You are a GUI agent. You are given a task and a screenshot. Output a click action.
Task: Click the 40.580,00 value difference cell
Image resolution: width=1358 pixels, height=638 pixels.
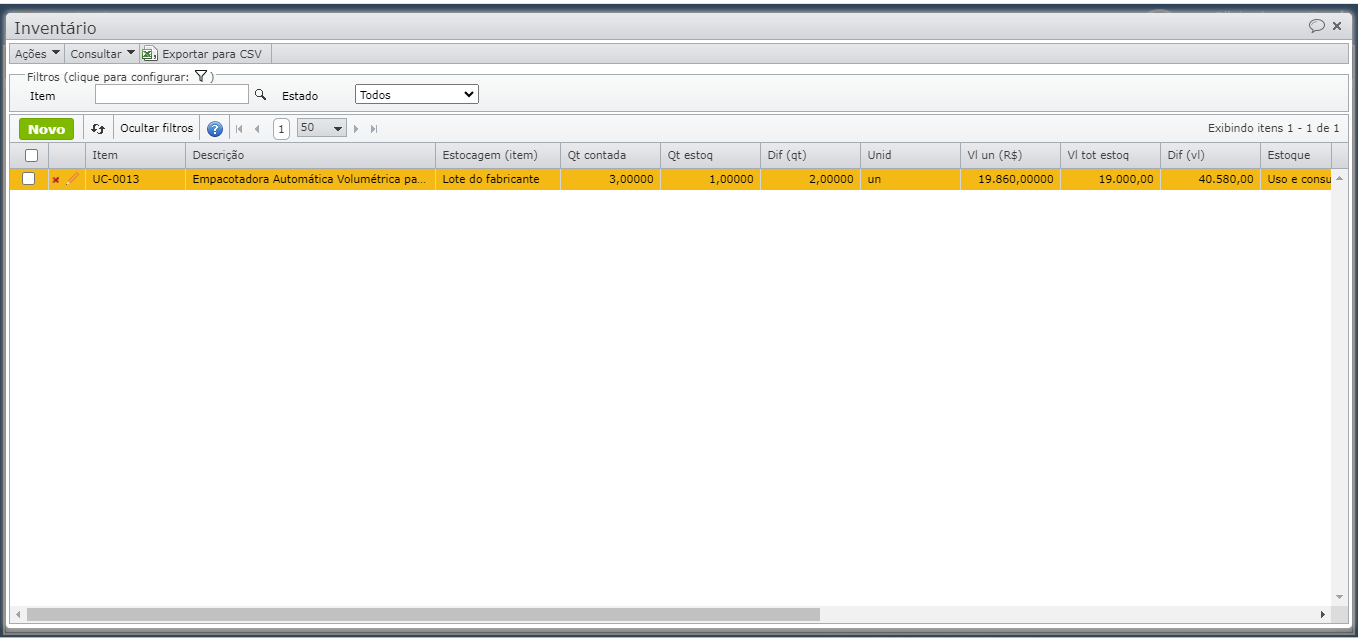coord(1210,179)
